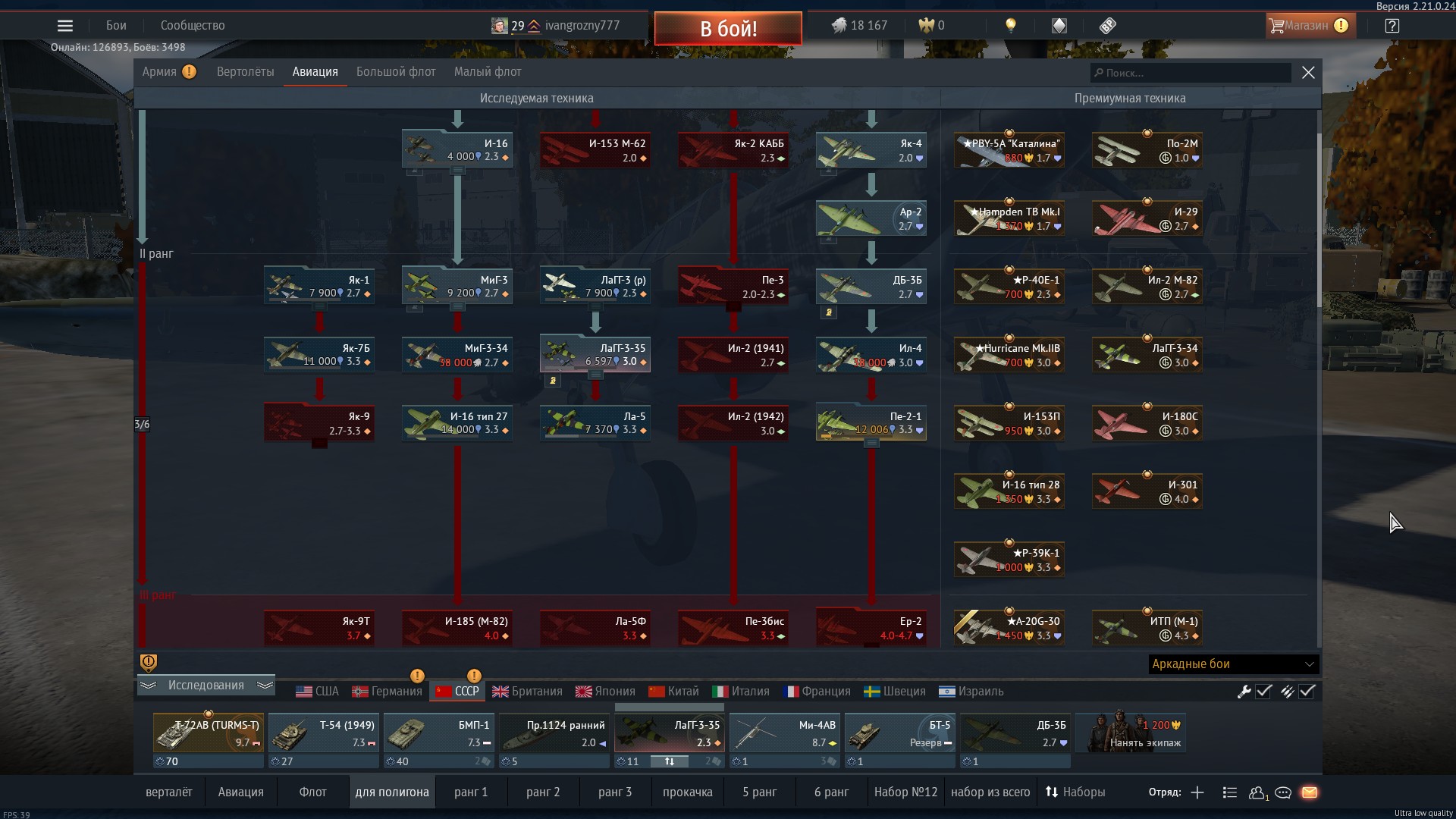Select the Швеция nation
The height and width of the screenshot is (819, 1456).
895,692
